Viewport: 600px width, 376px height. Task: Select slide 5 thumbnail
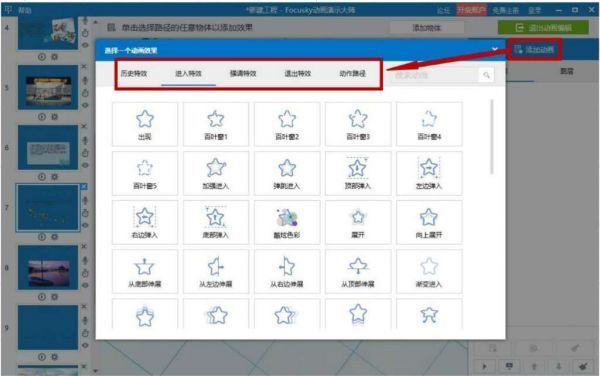click(x=48, y=87)
